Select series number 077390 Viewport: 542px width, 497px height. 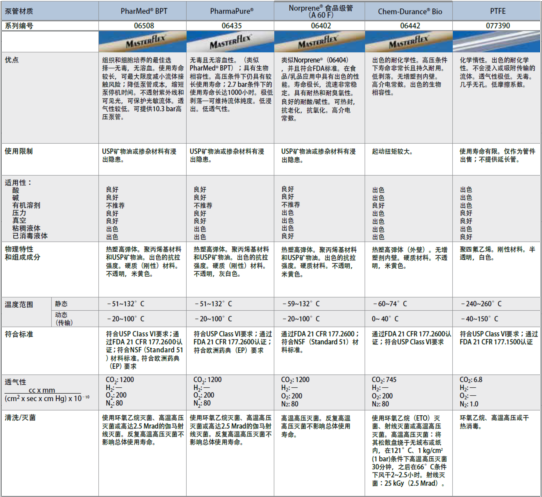(x=498, y=26)
